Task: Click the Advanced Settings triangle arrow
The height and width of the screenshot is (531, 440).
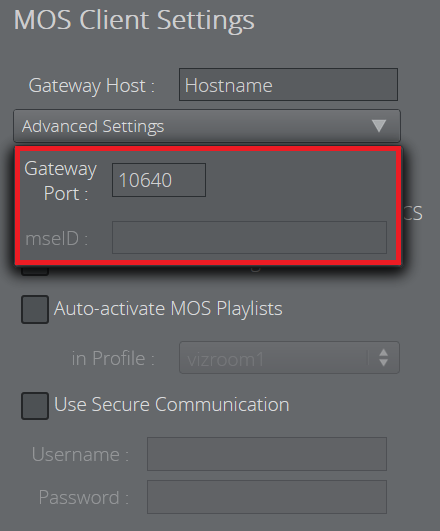Action: tap(379, 126)
